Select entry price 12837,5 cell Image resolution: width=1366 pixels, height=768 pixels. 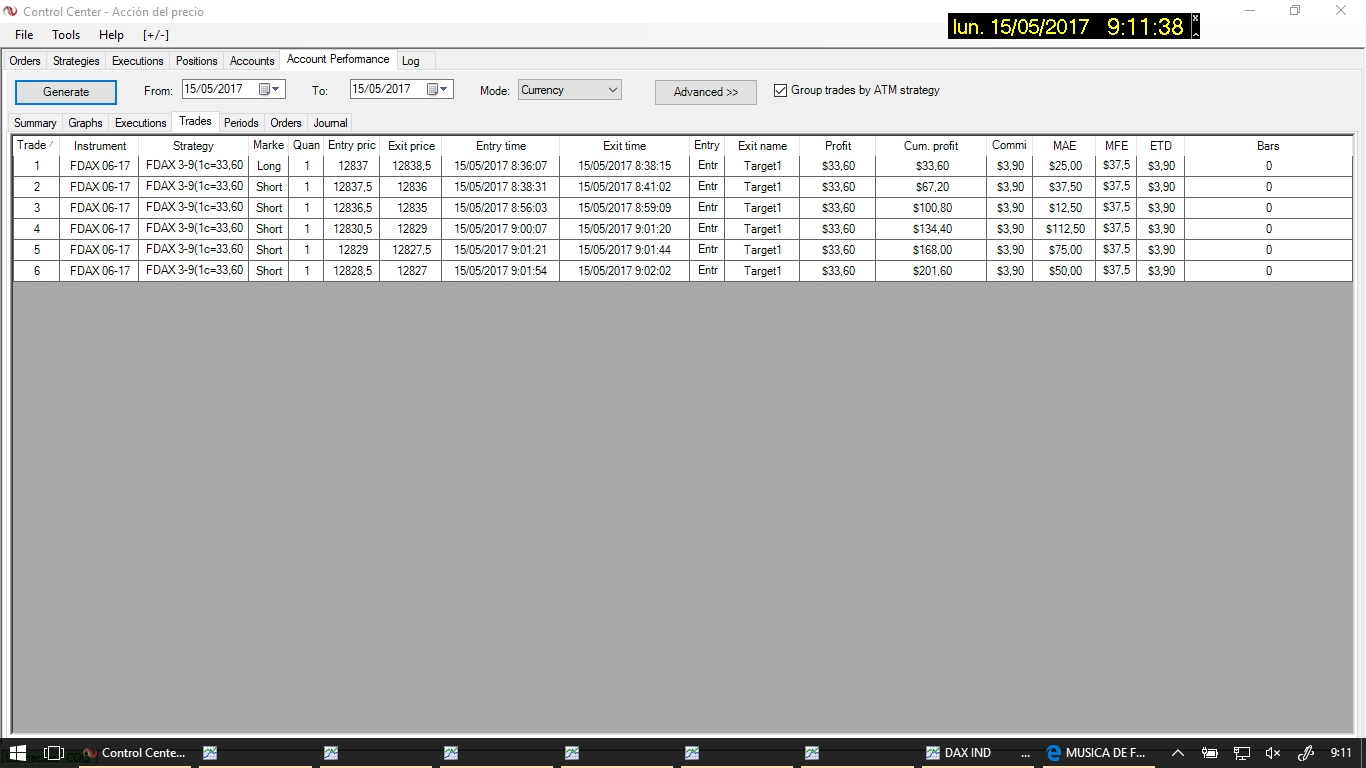coord(352,187)
